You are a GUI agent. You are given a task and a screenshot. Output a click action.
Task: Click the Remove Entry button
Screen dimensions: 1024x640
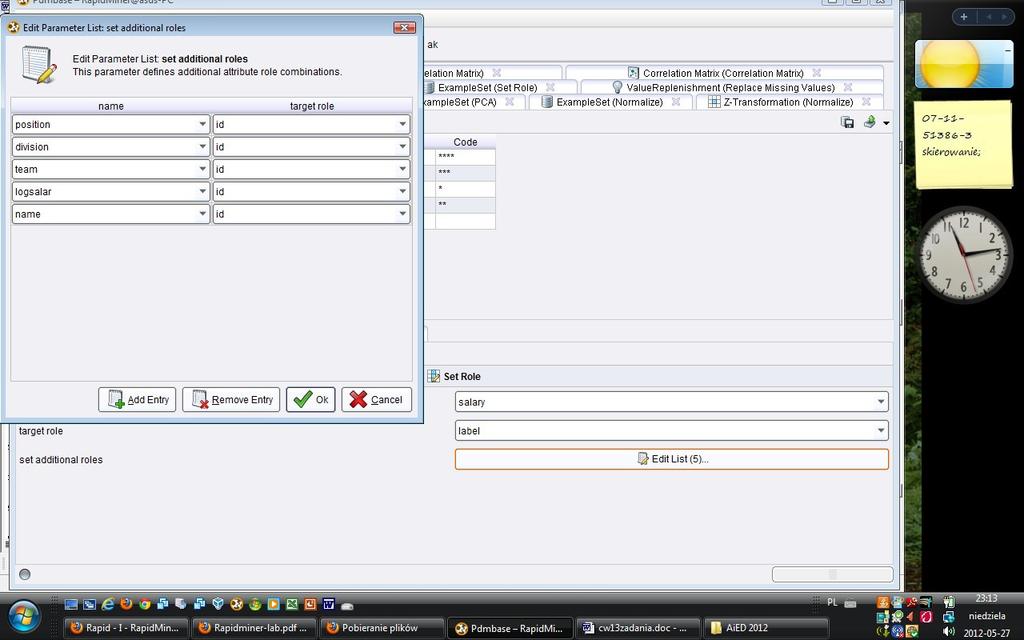tap(231, 400)
